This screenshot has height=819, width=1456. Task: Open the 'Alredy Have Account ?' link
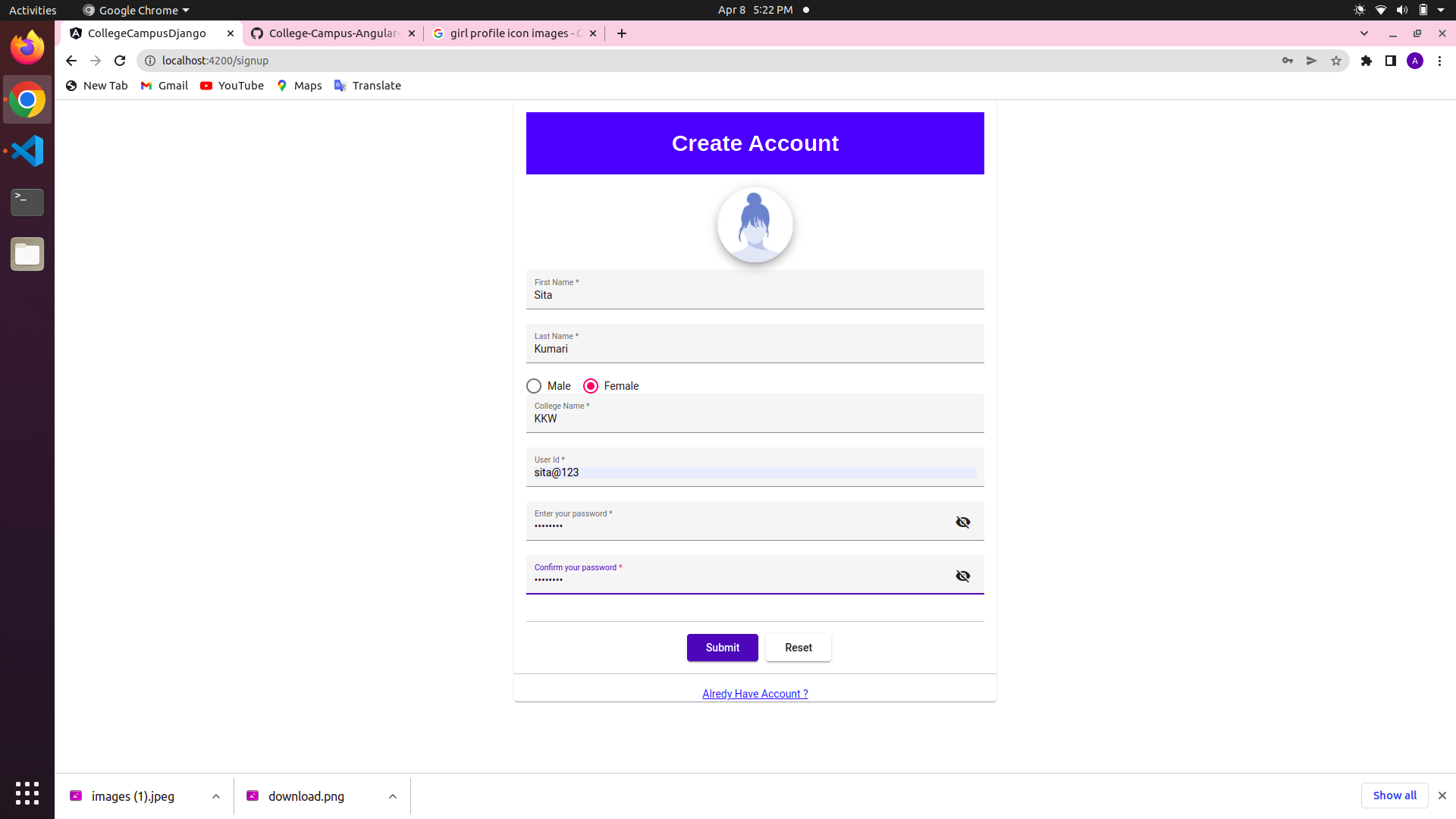pyautogui.click(x=755, y=693)
